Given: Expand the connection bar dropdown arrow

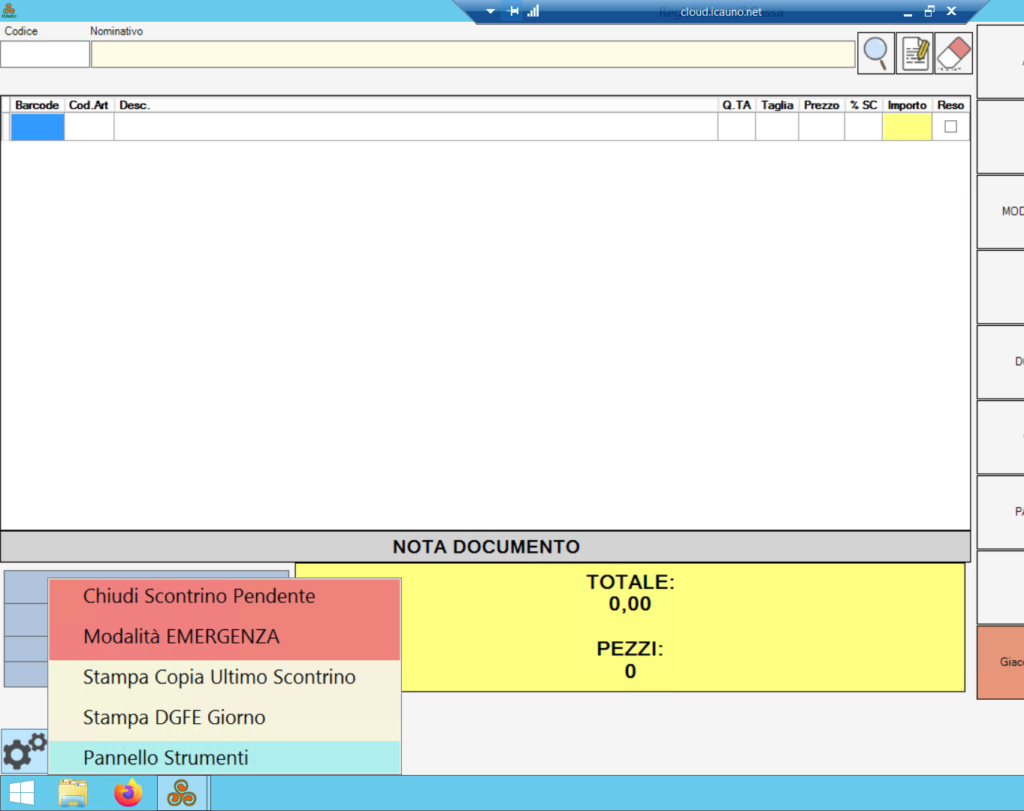Looking at the screenshot, I should coord(490,11).
